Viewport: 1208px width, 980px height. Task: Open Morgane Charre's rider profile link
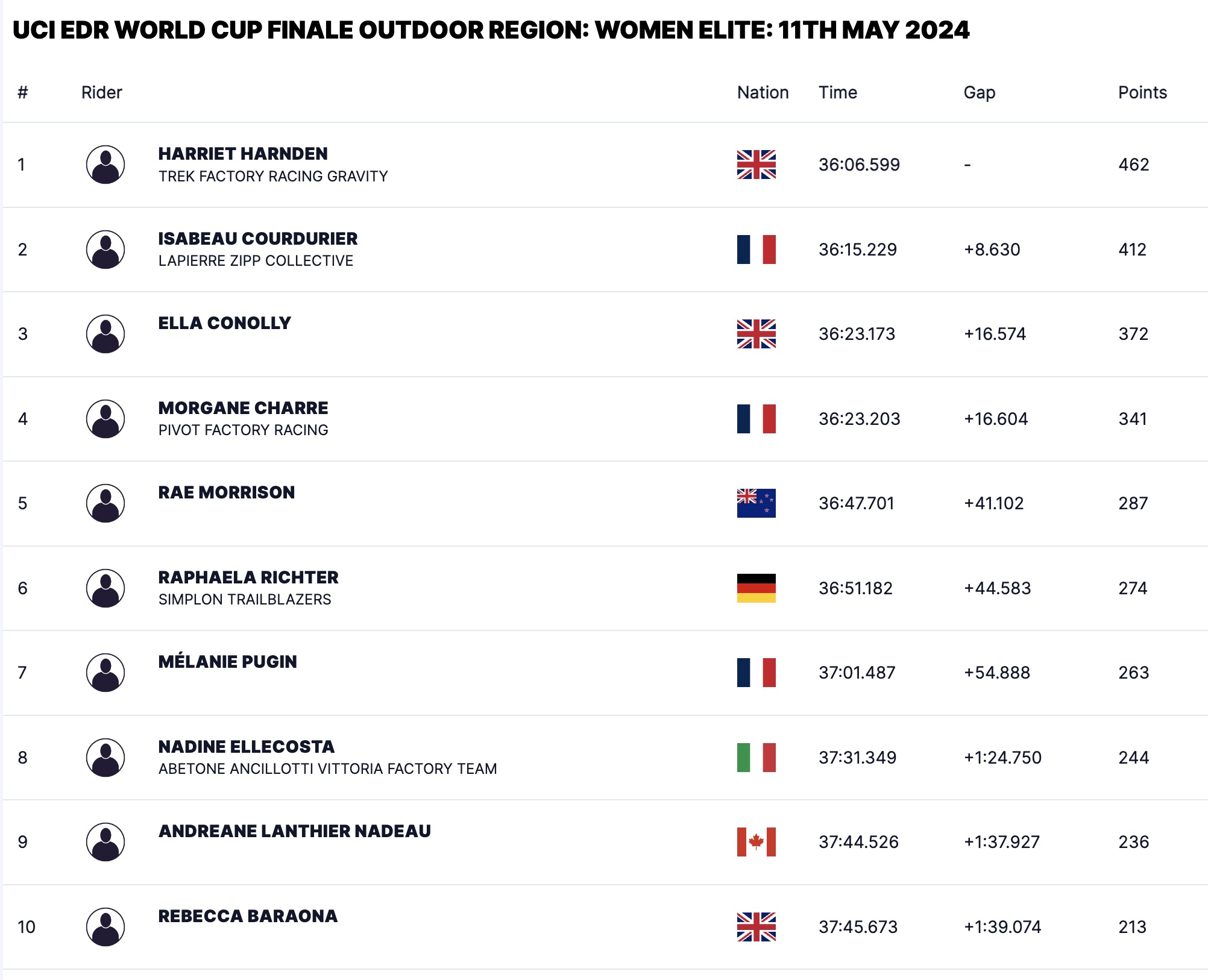pyautogui.click(x=243, y=408)
